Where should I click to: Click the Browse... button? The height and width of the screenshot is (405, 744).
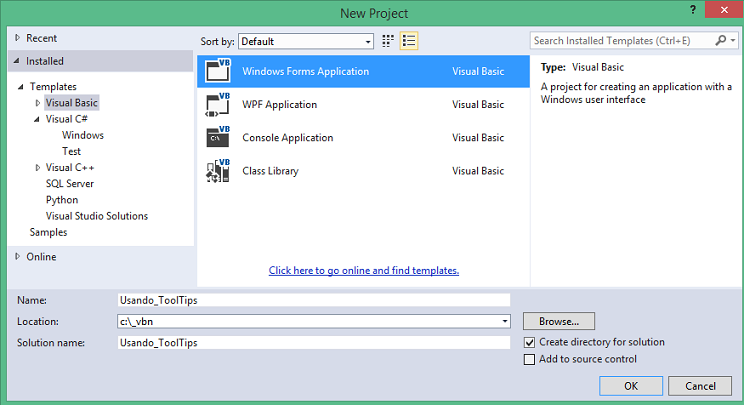click(x=558, y=321)
